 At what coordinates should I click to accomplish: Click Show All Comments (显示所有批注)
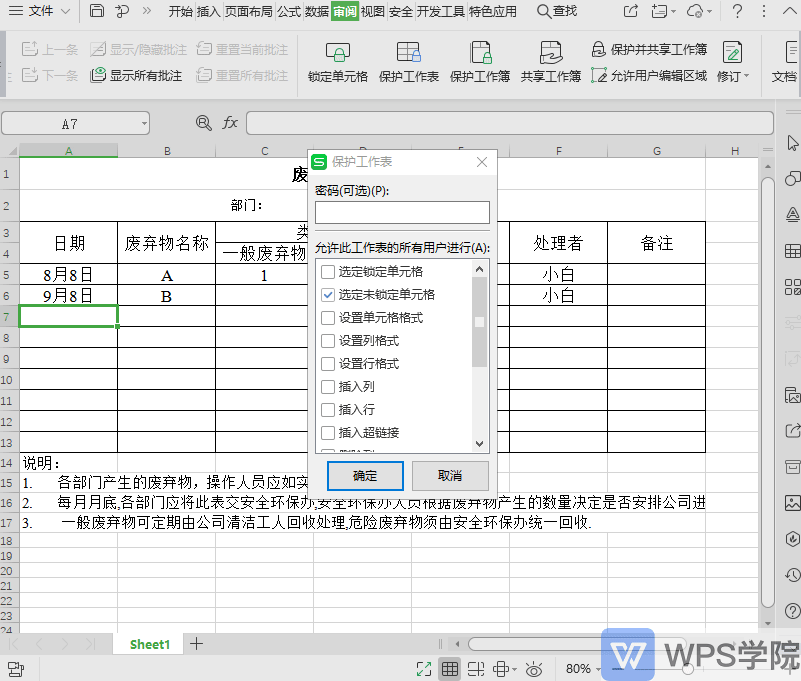pos(136,76)
